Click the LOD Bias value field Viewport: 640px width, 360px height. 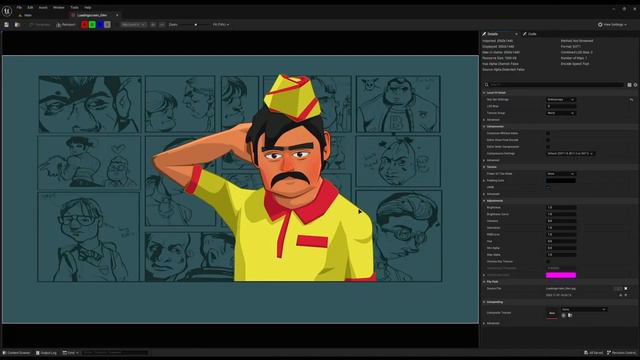coord(561,106)
